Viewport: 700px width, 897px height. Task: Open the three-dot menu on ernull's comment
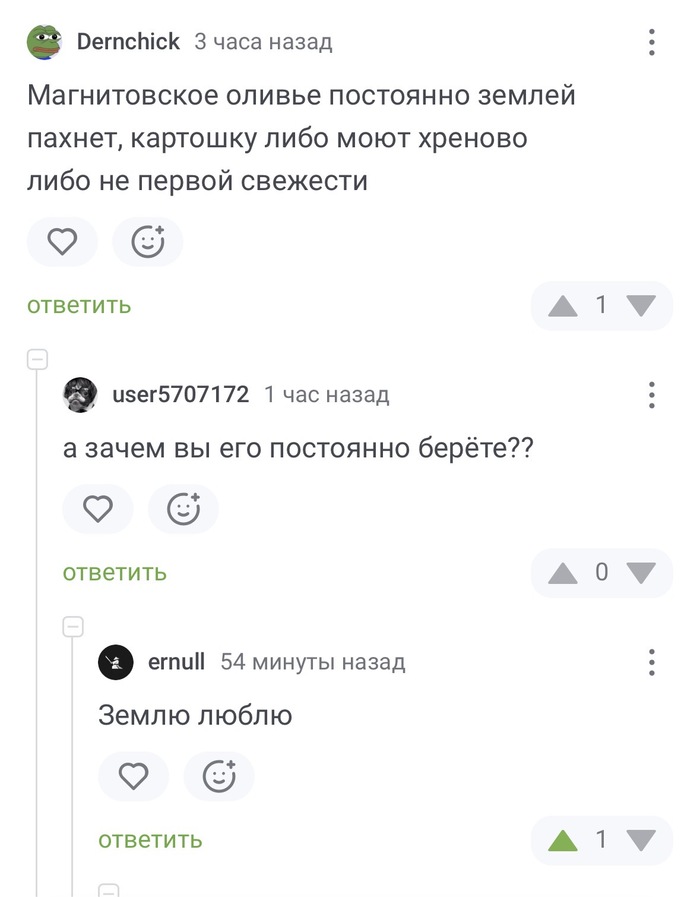[652, 661]
